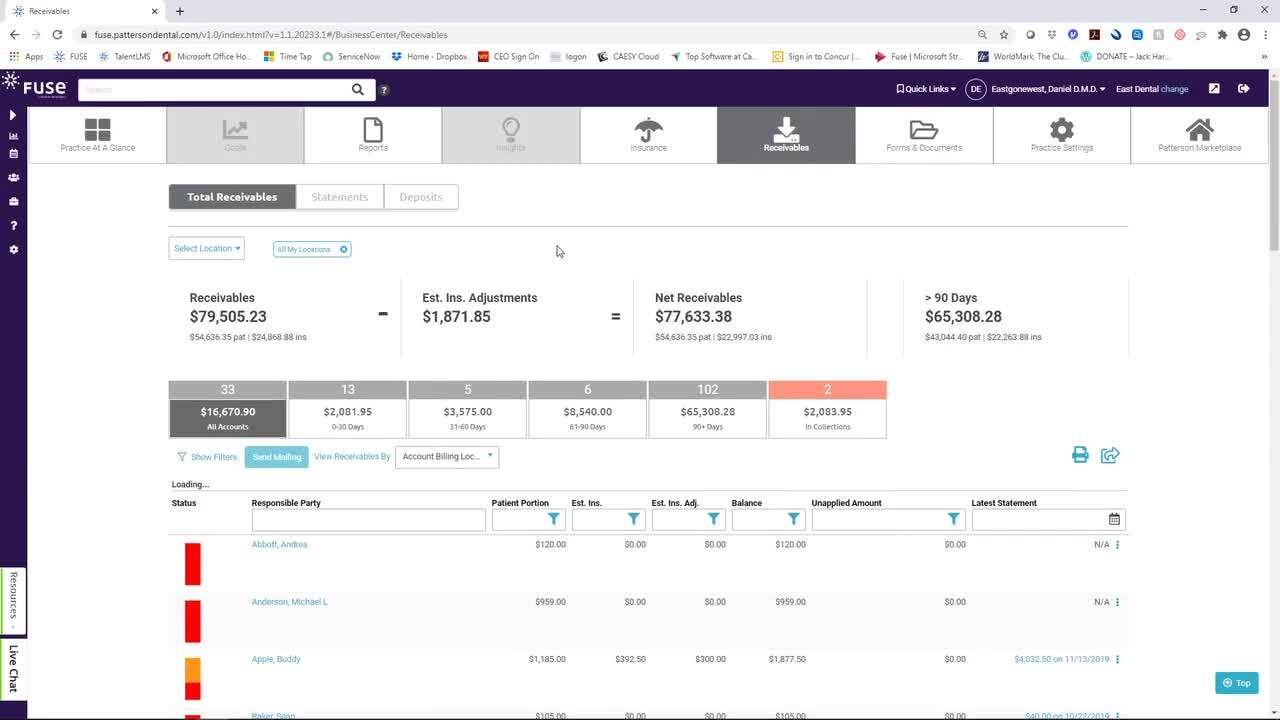The image size is (1280, 720).
Task: Click sidebar briefcase icon
Action: pyautogui.click(x=13, y=201)
